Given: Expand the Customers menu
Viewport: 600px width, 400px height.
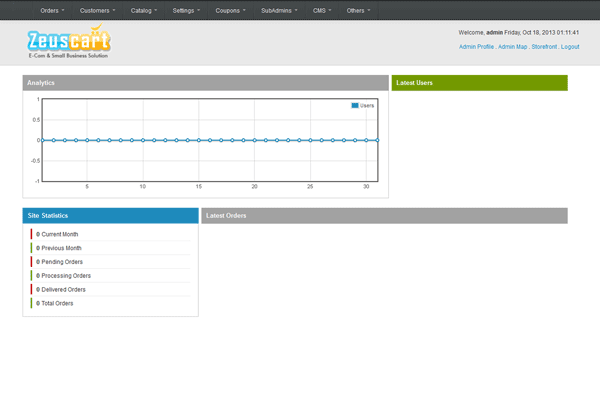Looking at the screenshot, I should [x=97, y=11].
